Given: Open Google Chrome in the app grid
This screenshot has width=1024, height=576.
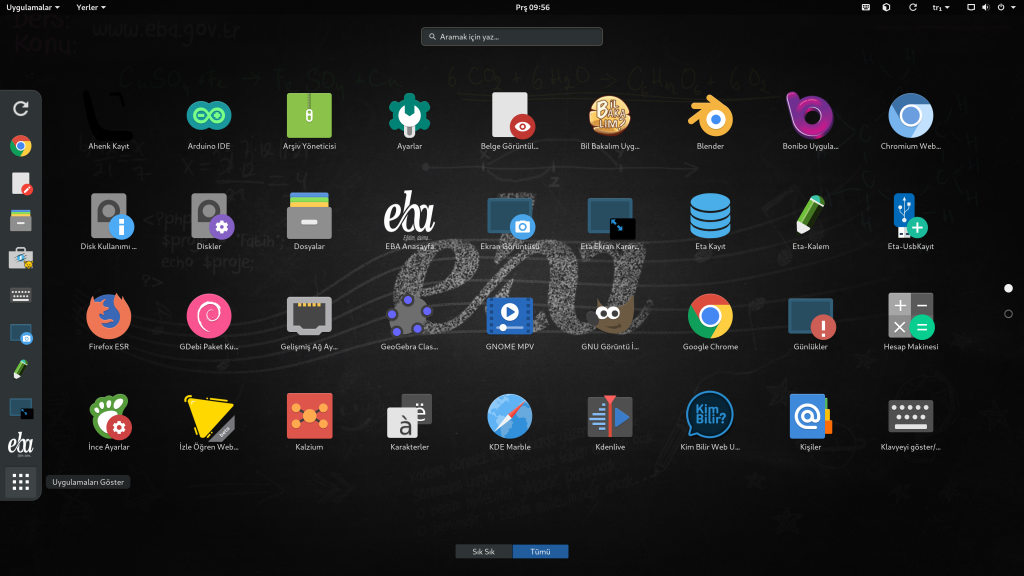Looking at the screenshot, I should point(710,322).
